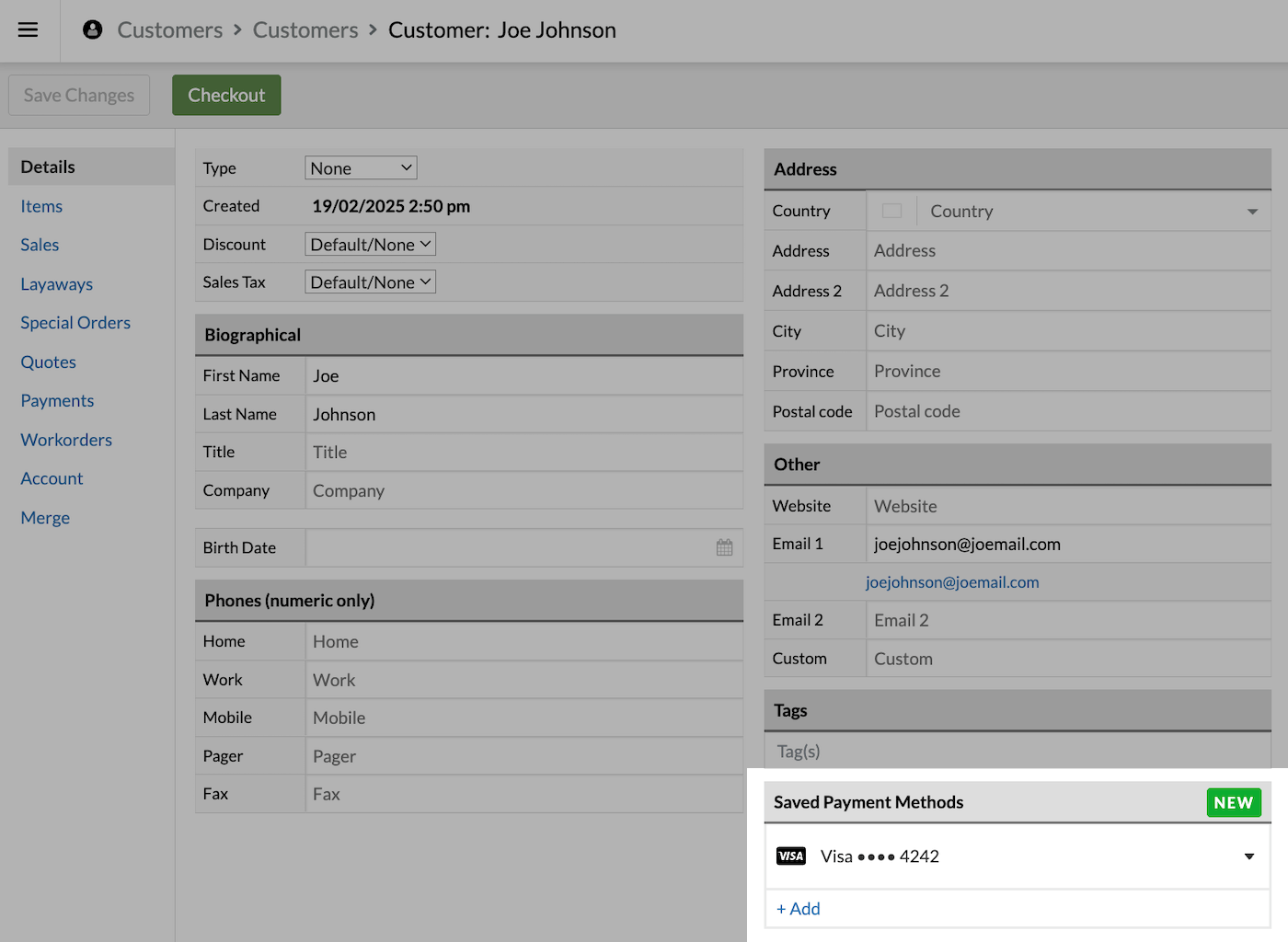Open the Birth Date calendar picker
1288x942 pixels.
pyautogui.click(x=724, y=546)
